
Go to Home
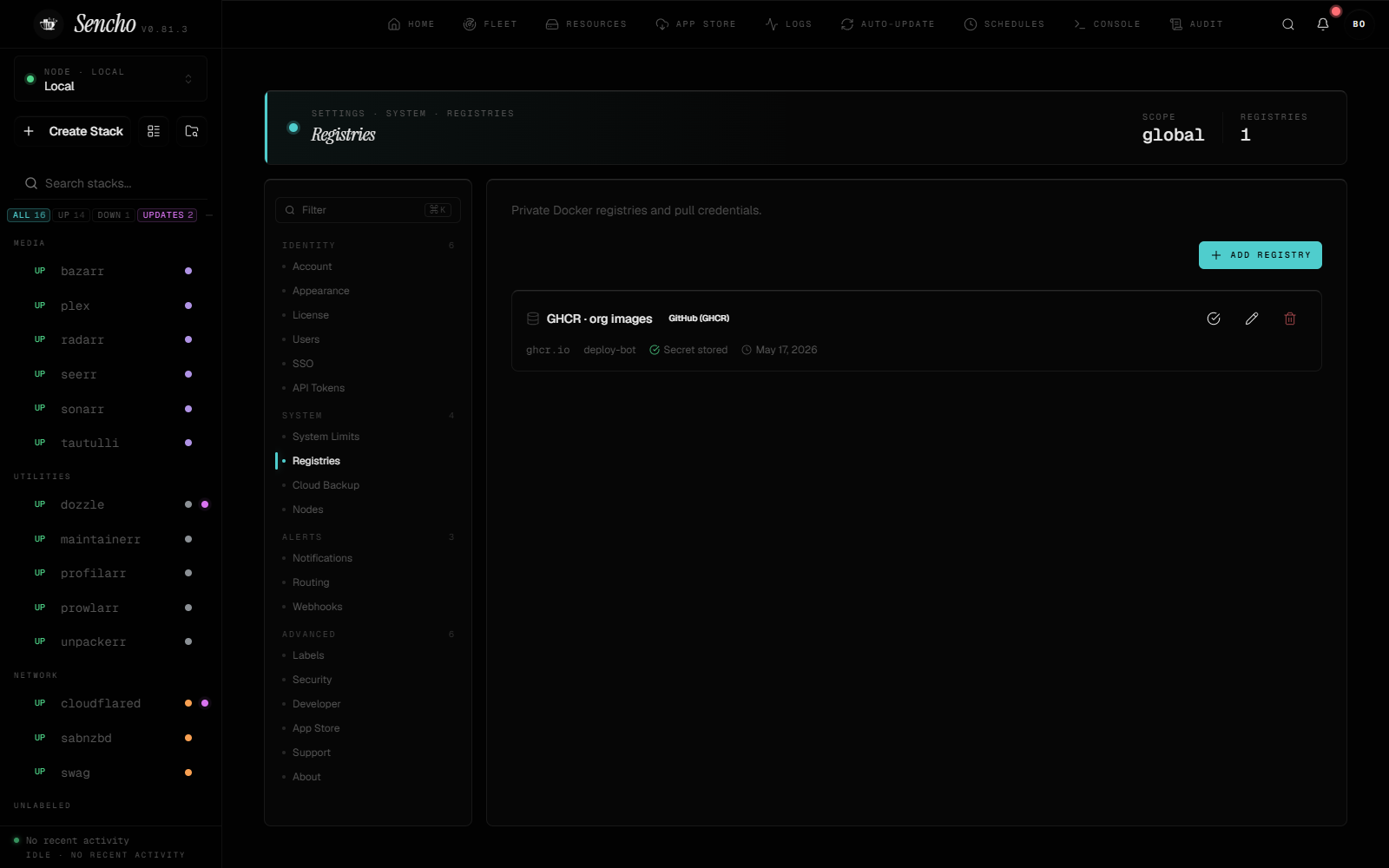pyautogui.click(x=411, y=24)
